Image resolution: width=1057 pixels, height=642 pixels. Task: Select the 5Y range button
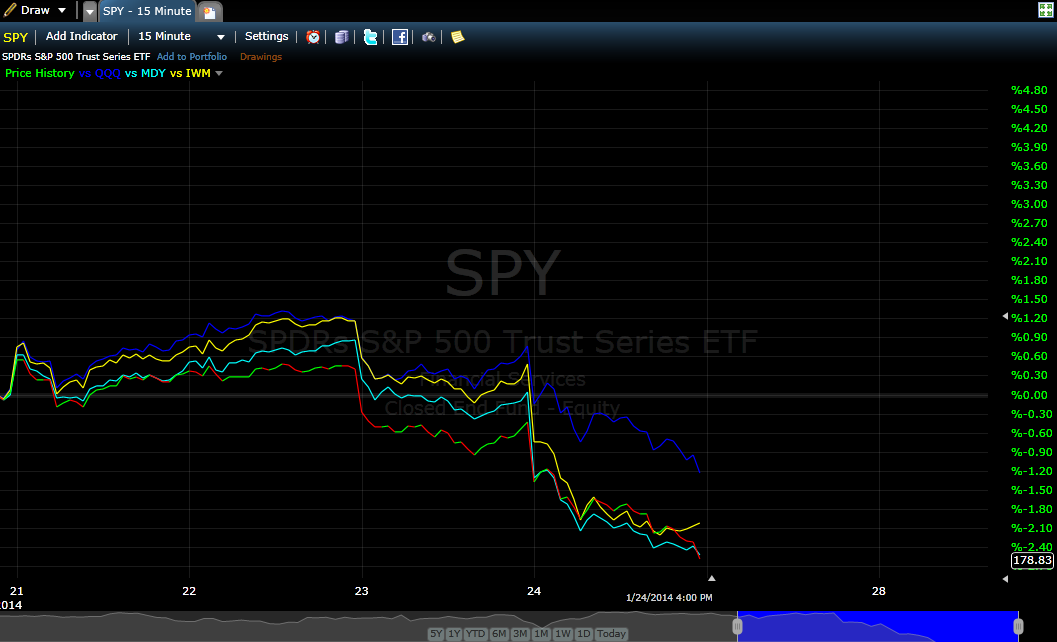tap(436, 634)
